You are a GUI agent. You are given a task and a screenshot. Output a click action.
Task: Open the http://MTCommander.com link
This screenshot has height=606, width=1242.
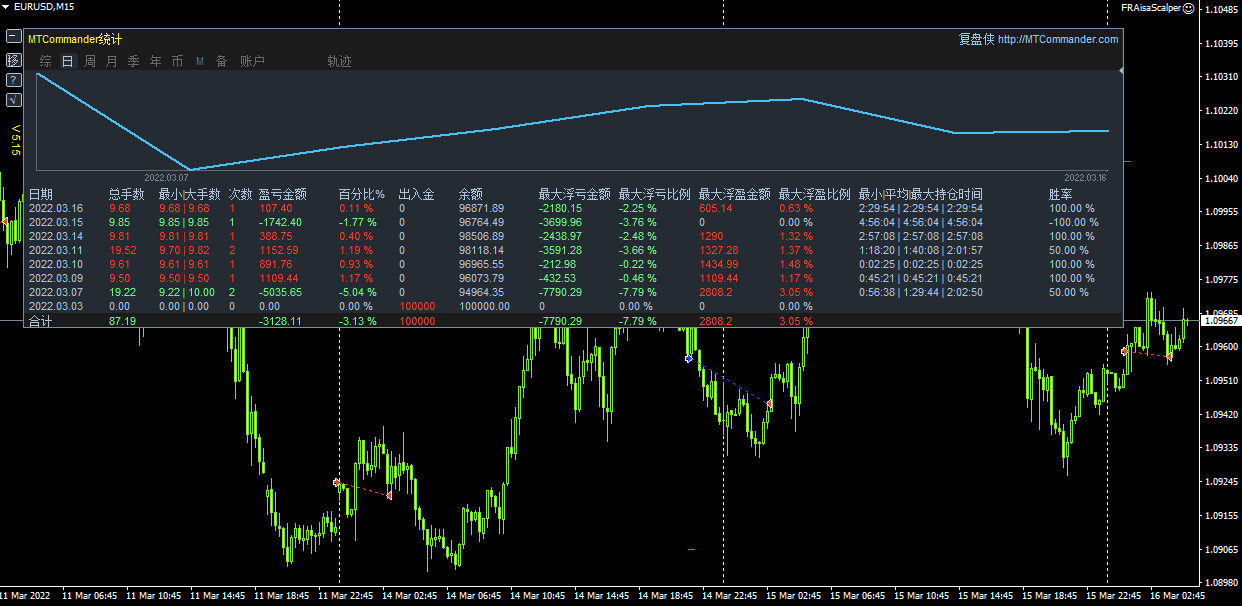pos(1058,40)
